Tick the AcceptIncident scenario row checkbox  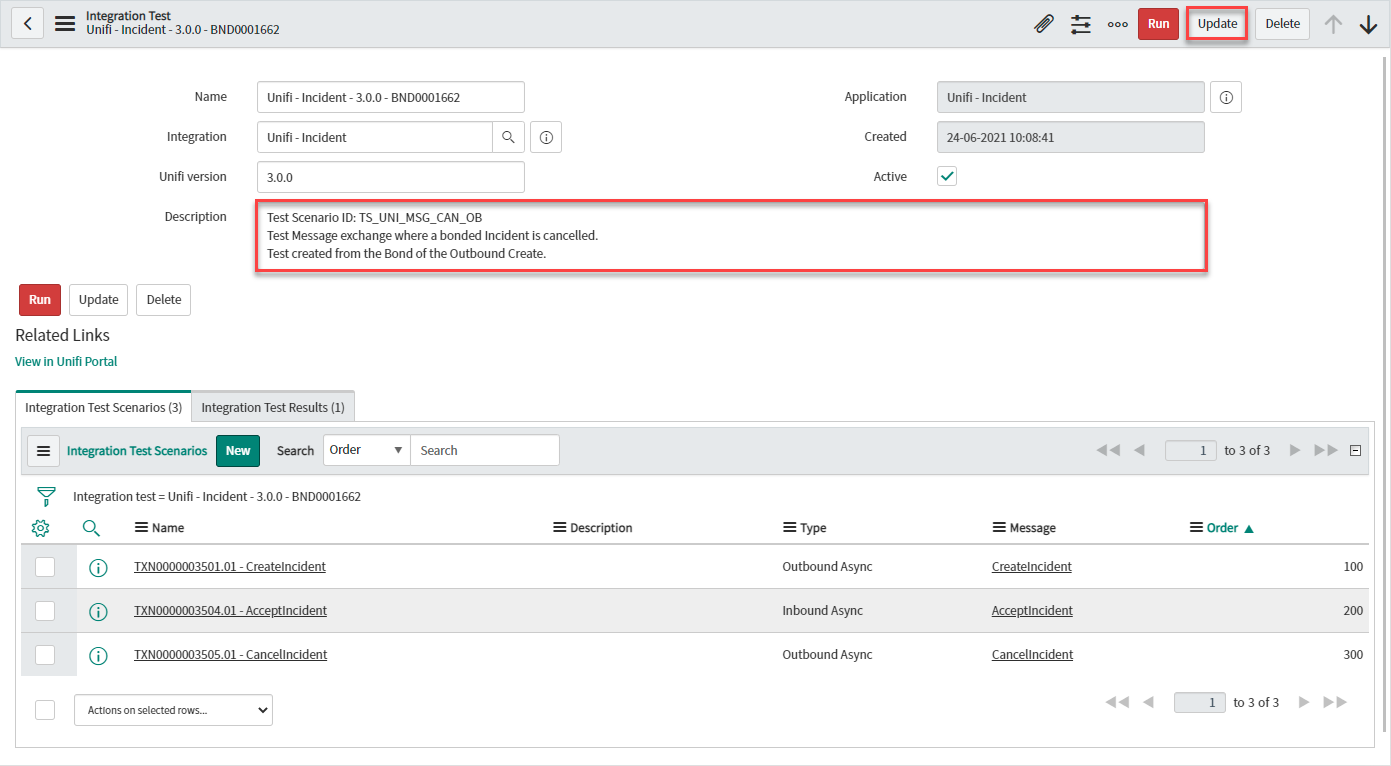[45, 611]
